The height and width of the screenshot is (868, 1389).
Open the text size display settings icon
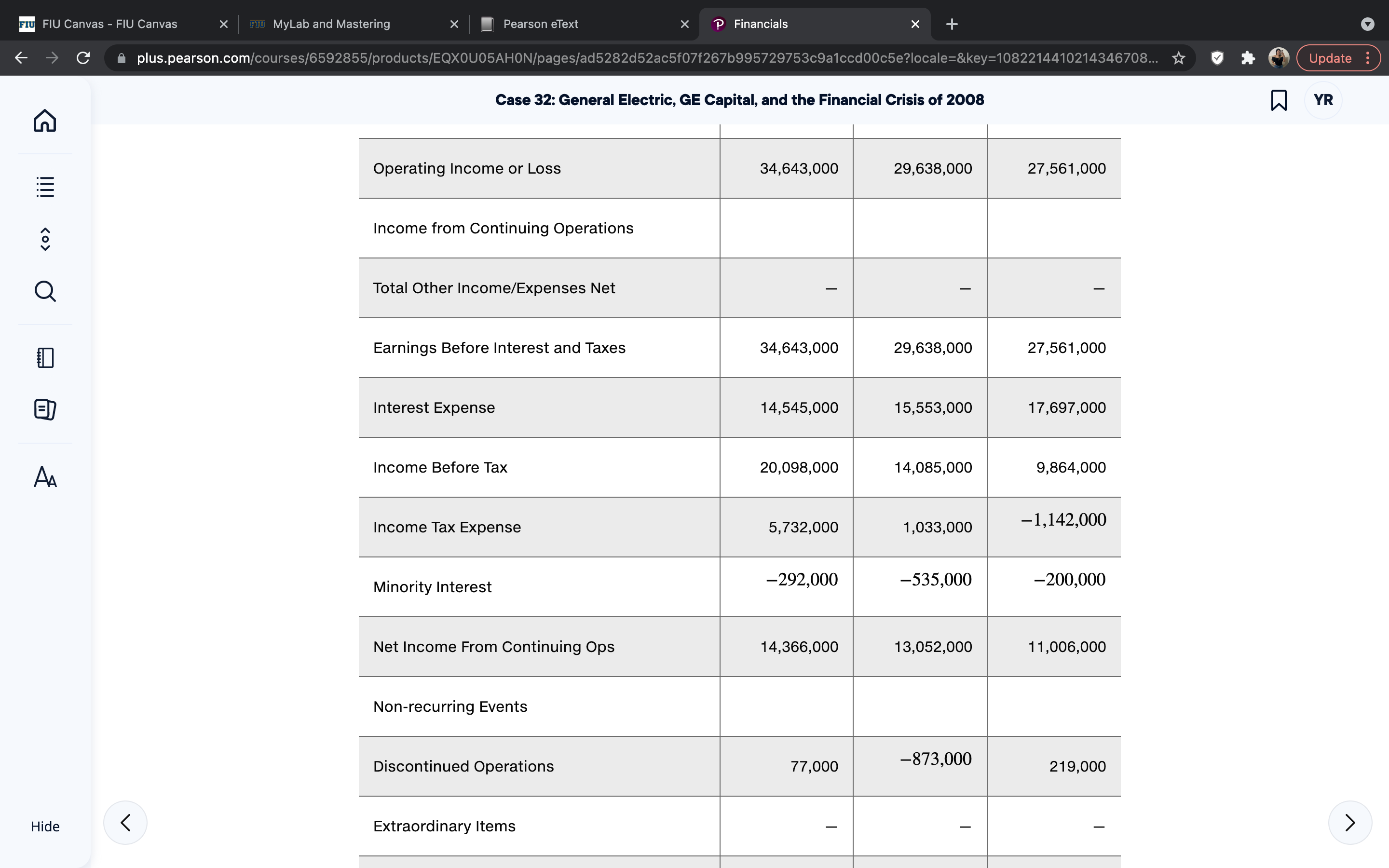tap(45, 476)
